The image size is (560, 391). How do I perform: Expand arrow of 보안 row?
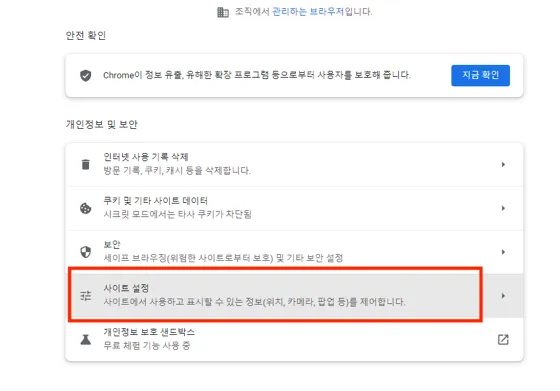[x=503, y=252]
